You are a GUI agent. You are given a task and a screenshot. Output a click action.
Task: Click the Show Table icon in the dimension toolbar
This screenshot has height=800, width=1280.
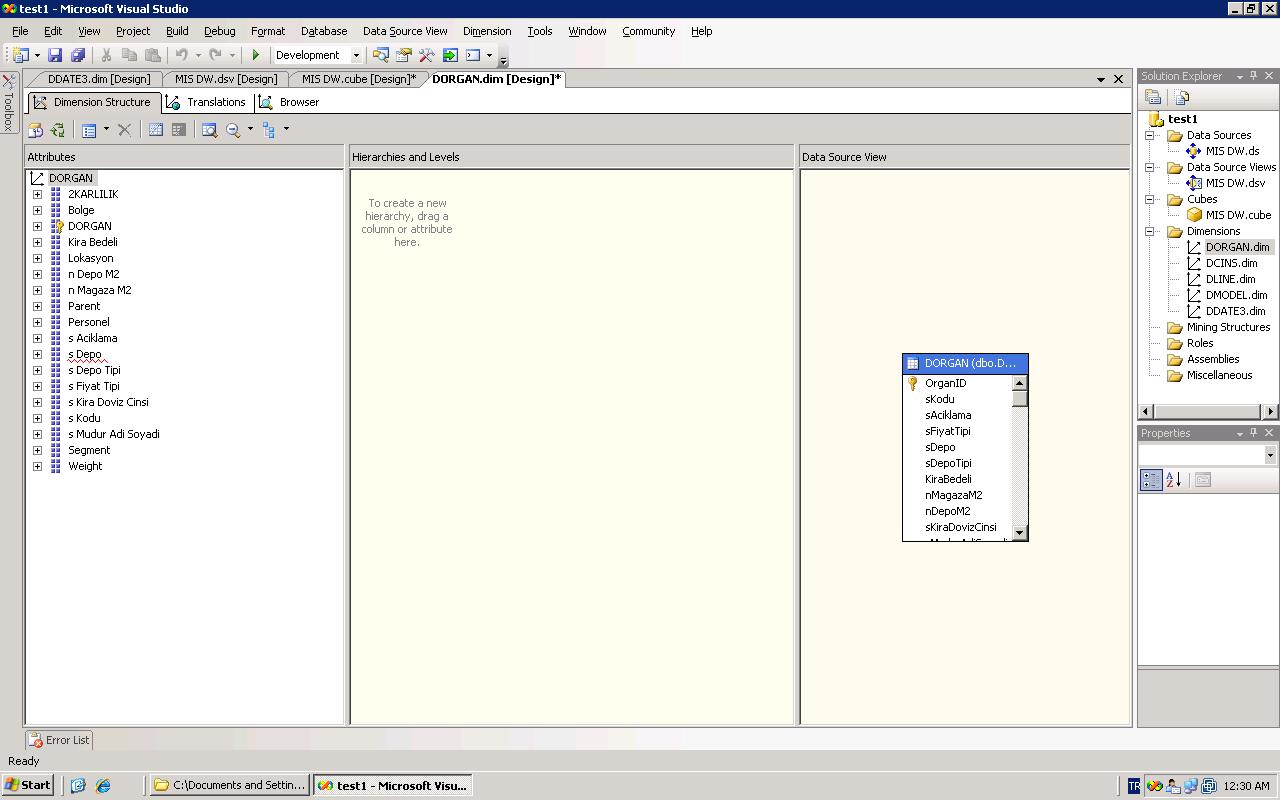pyautogui.click(x=156, y=129)
